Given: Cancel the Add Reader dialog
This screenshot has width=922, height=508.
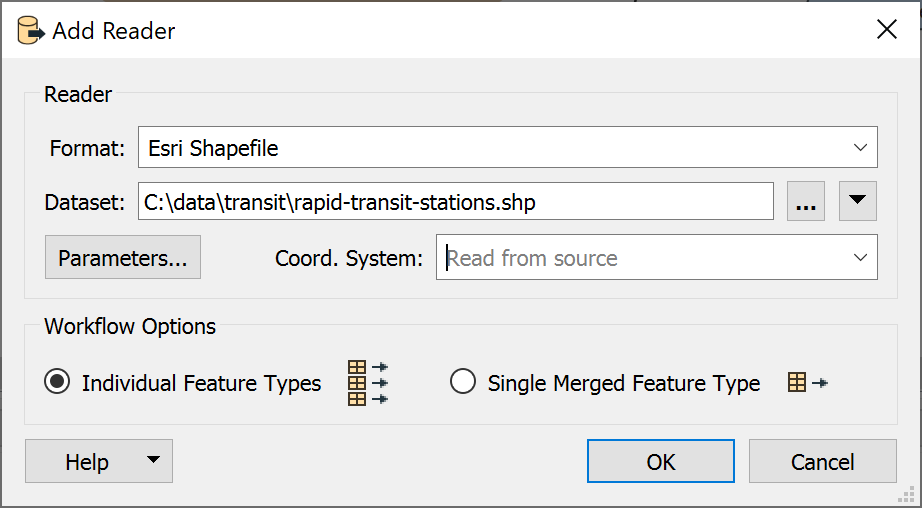Looking at the screenshot, I should (823, 462).
